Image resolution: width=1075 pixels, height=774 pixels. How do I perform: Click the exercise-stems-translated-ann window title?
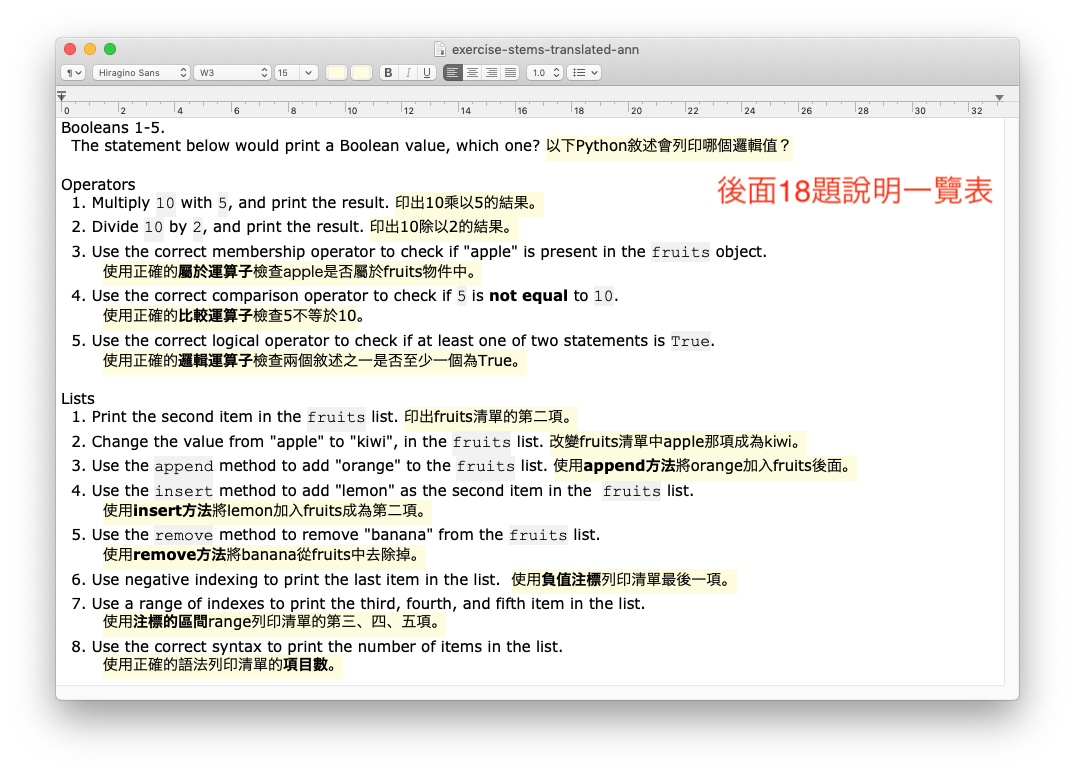pyautogui.click(x=545, y=49)
